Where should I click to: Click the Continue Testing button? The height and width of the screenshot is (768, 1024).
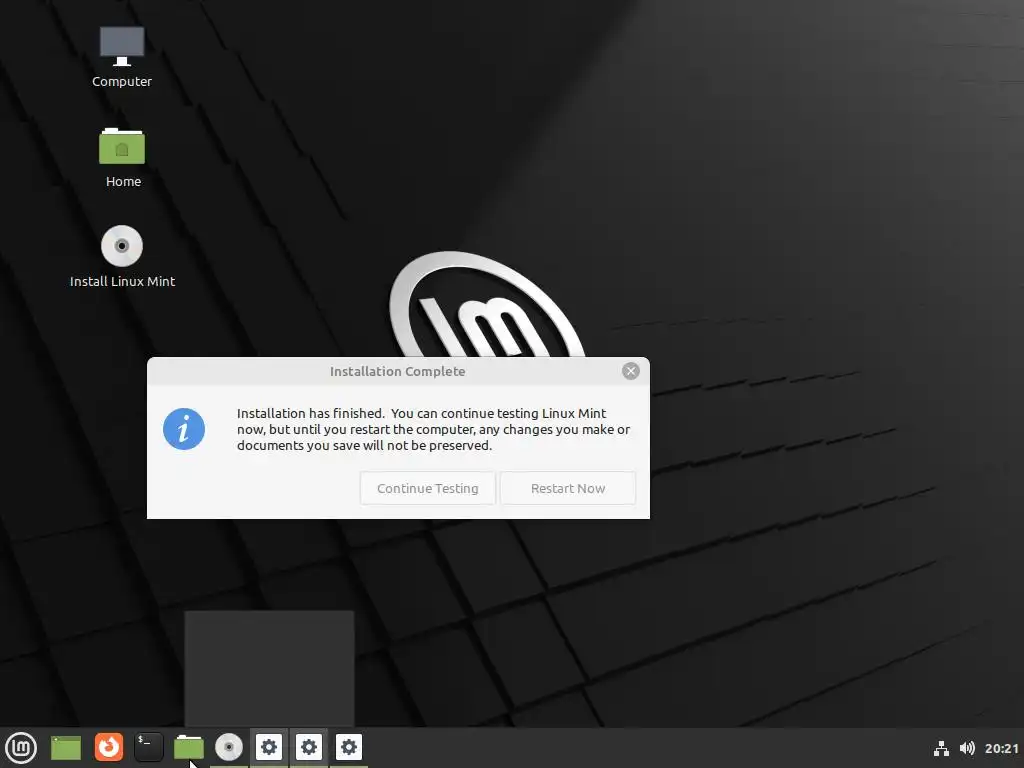coord(428,488)
